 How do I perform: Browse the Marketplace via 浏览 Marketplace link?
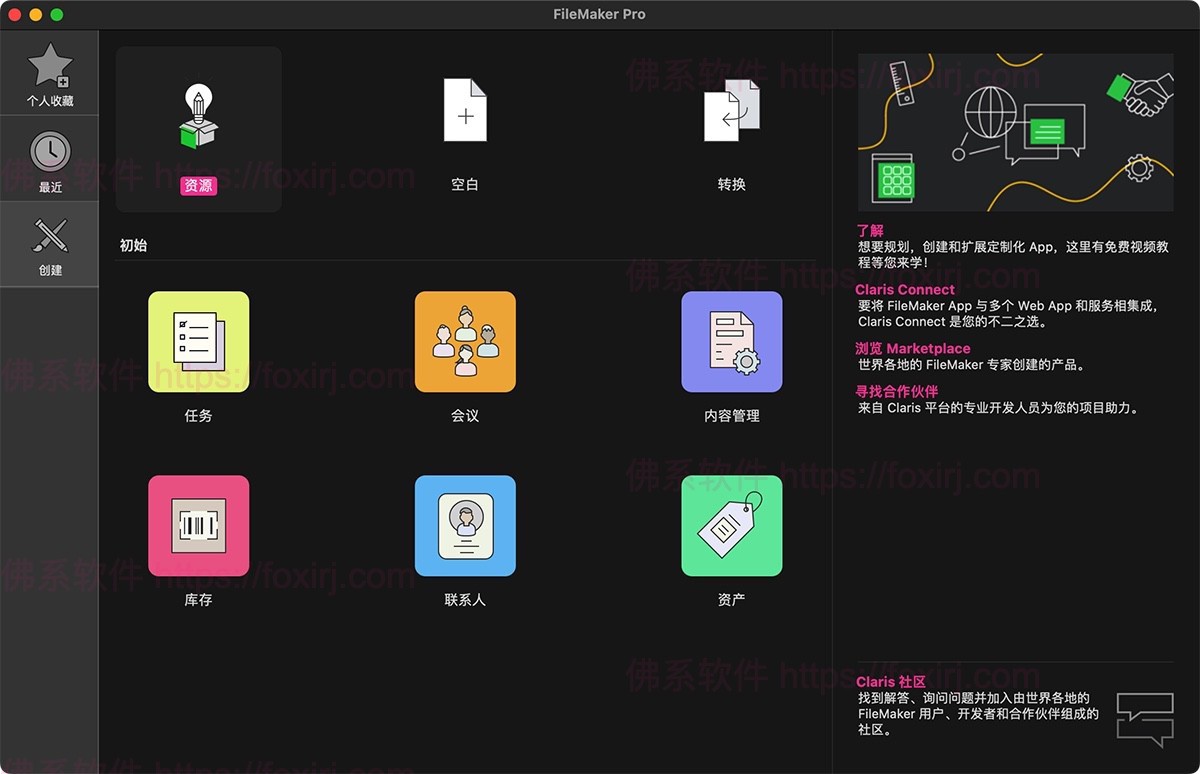tap(911, 347)
